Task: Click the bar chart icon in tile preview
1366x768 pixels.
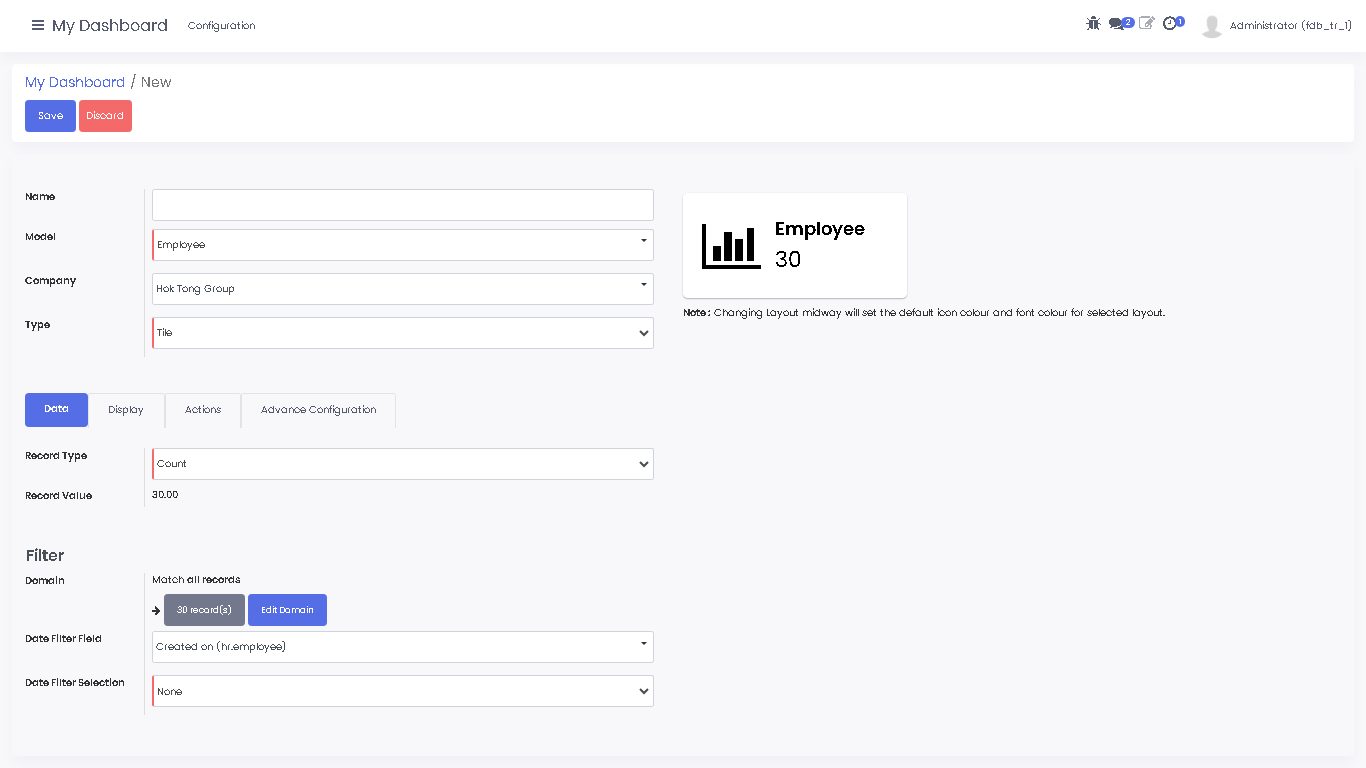Action: tap(731, 246)
